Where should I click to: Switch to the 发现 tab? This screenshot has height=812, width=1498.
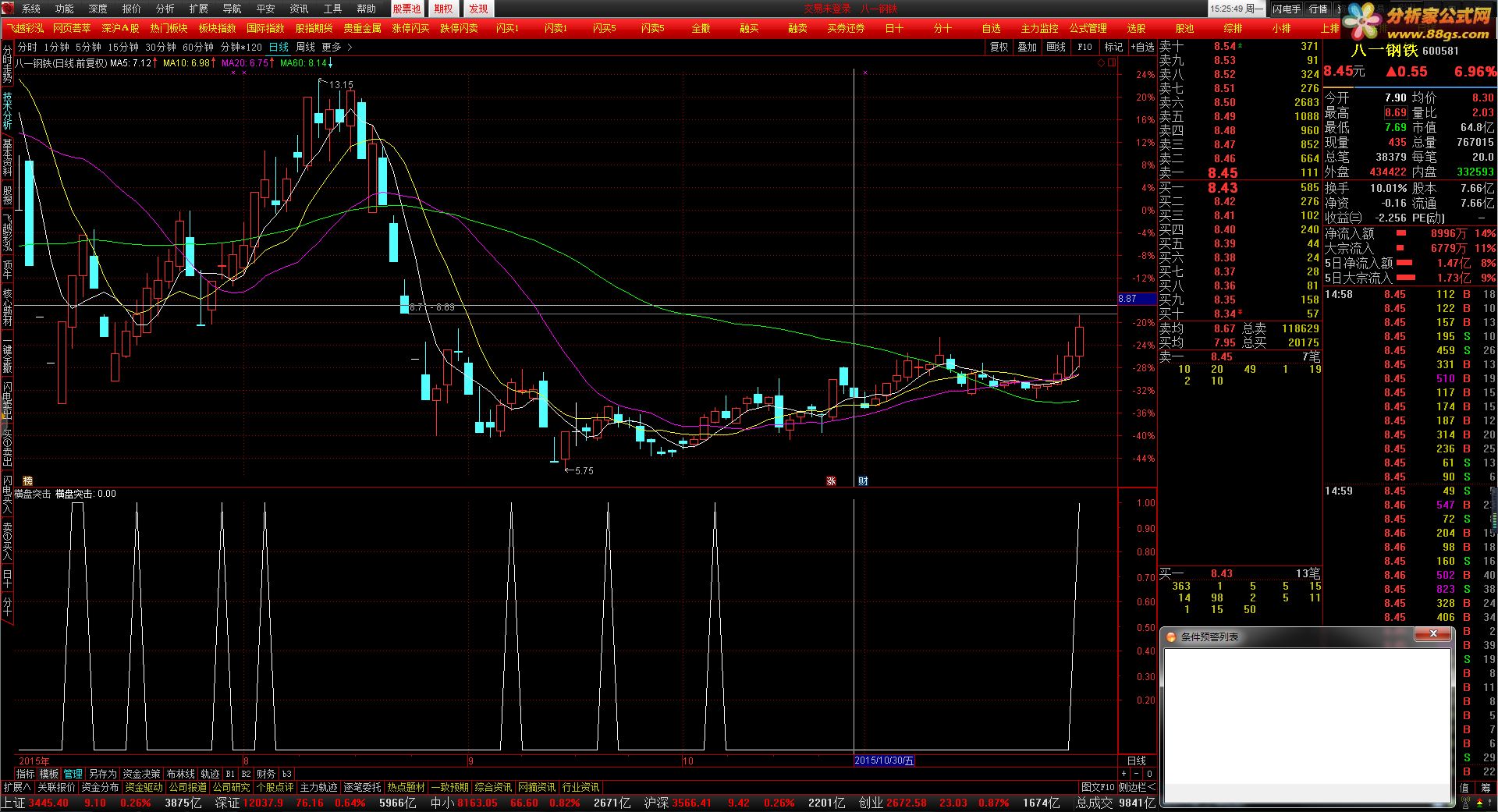pyautogui.click(x=478, y=9)
